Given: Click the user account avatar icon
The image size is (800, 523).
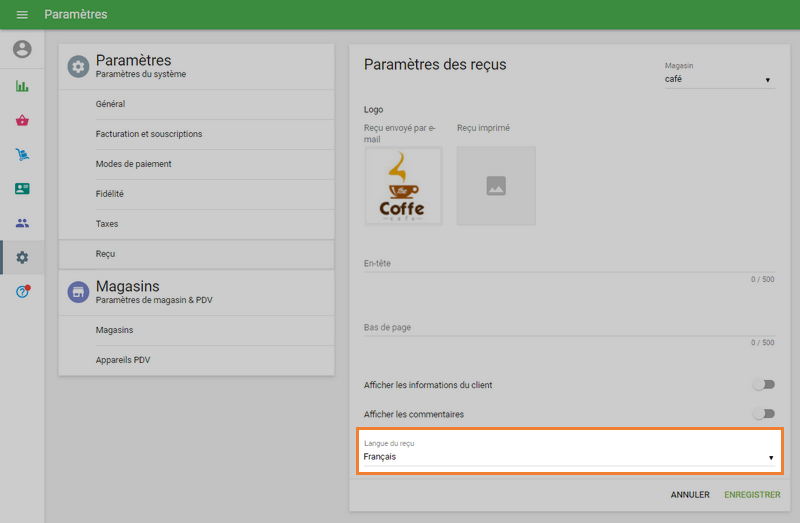Looking at the screenshot, I should click(22, 49).
